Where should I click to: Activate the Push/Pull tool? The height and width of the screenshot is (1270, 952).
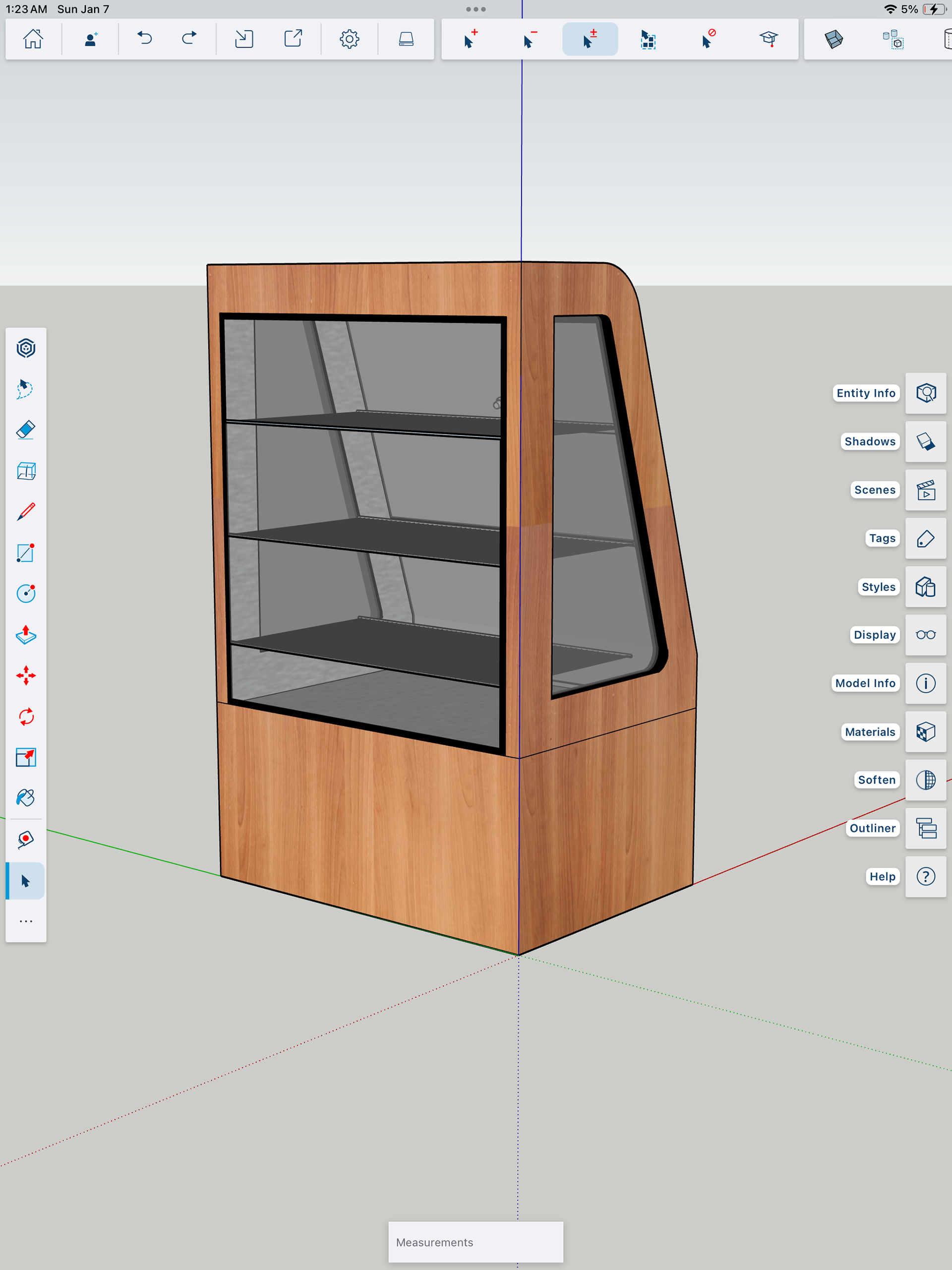[x=26, y=635]
